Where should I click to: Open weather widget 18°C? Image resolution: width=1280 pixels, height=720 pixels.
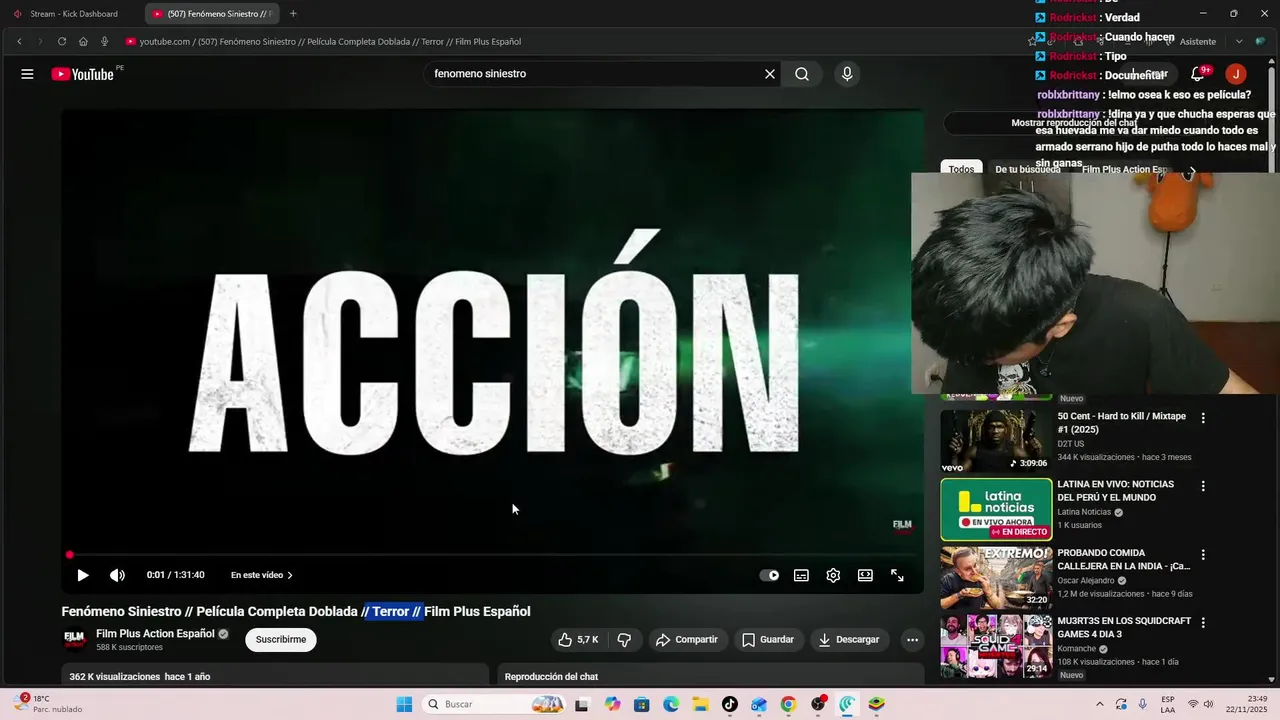point(47,704)
